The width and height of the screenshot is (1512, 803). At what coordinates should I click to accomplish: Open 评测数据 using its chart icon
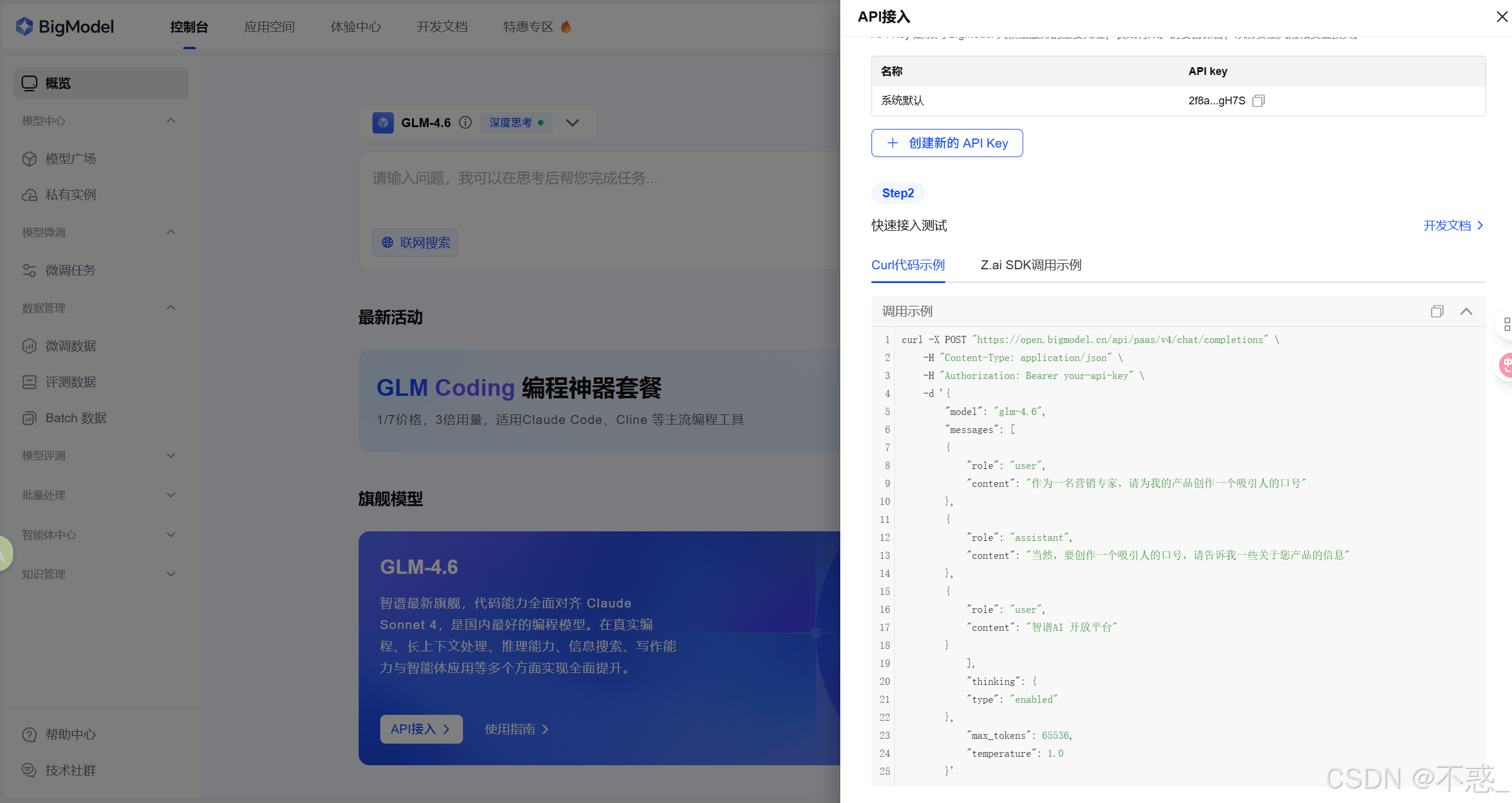pyautogui.click(x=29, y=382)
